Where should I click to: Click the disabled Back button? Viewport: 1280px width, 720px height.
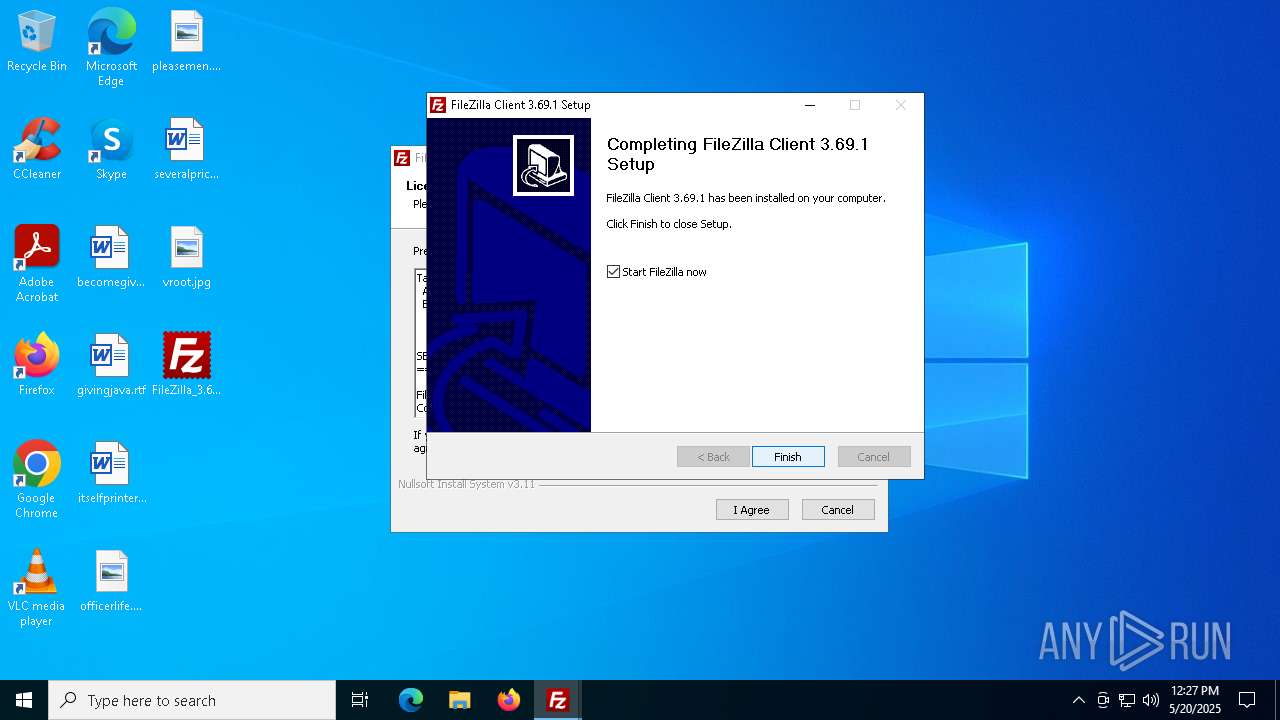pyautogui.click(x=713, y=457)
